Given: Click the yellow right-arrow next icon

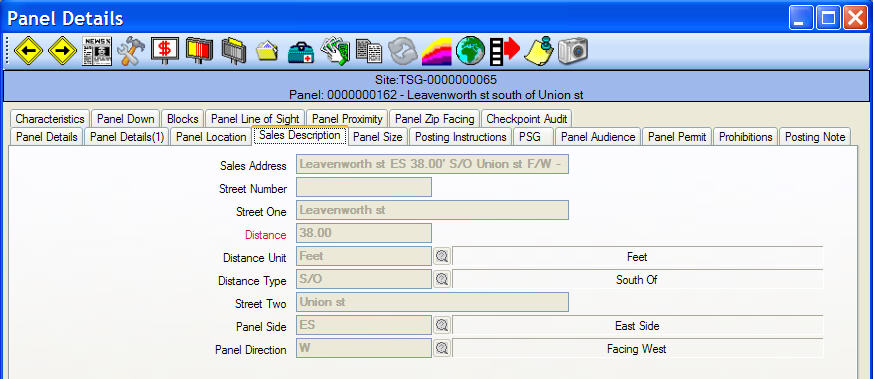Looking at the screenshot, I should point(62,52).
